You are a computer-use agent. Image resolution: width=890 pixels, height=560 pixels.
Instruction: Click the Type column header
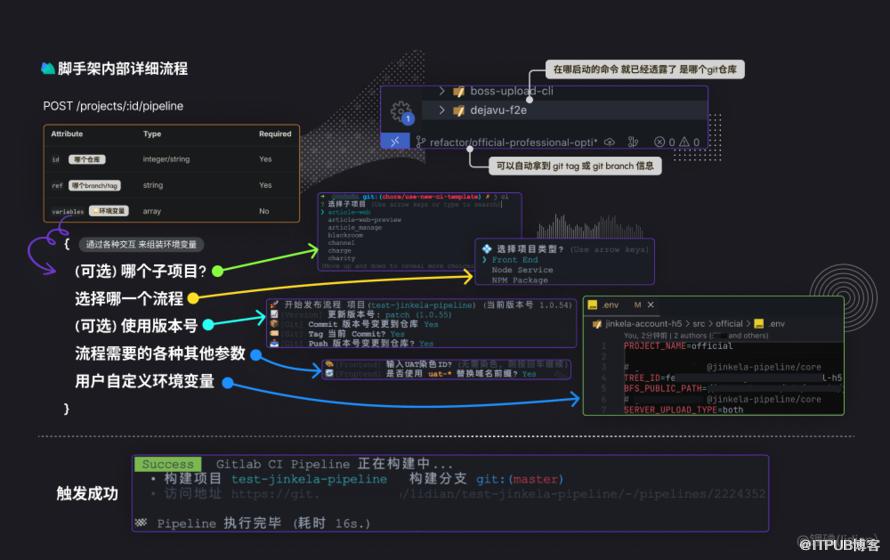pos(152,134)
